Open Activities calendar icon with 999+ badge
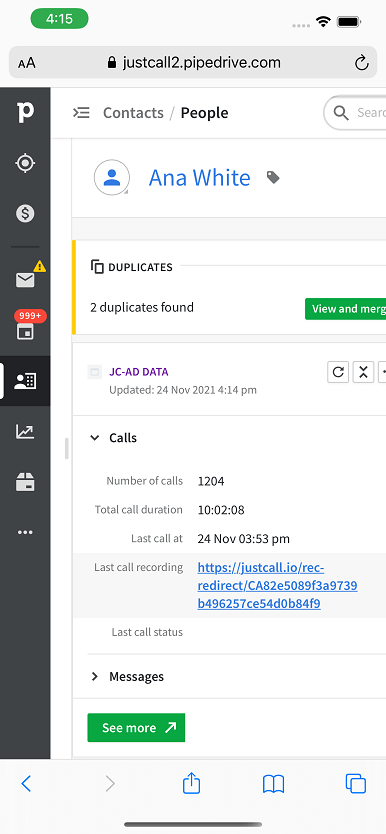Image resolution: width=386 pixels, height=834 pixels. coord(25,331)
